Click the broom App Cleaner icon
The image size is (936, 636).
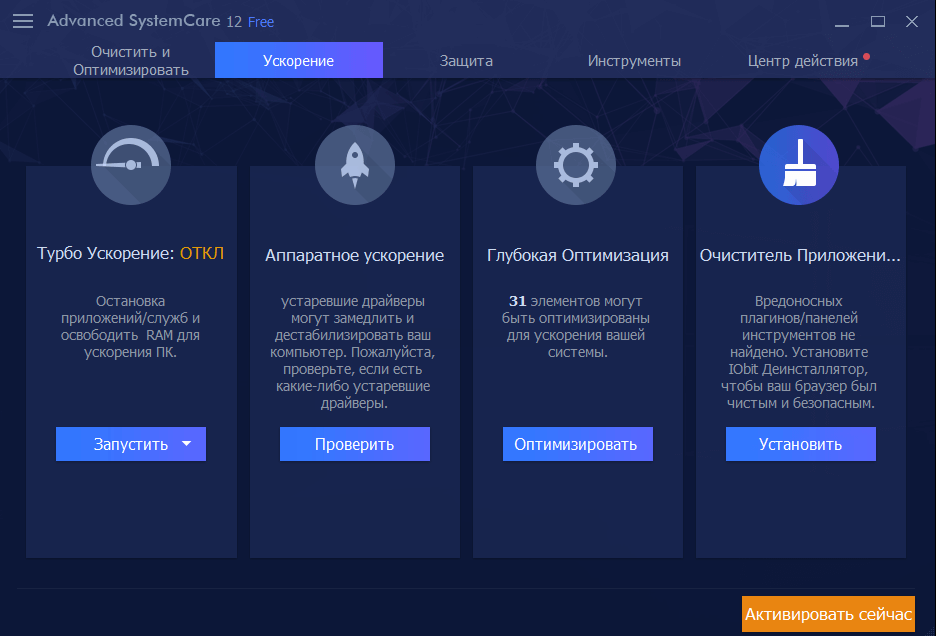tap(799, 165)
